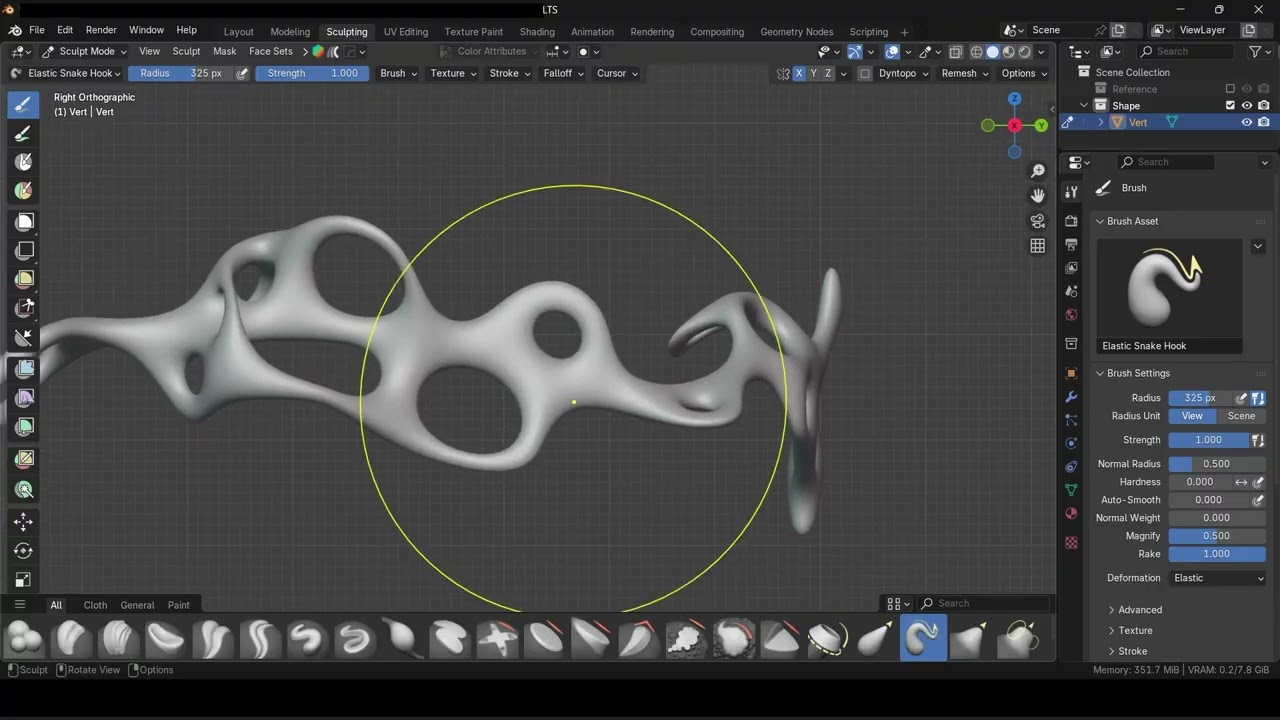This screenshot has height=720, width=1280.
Task: Open the Modifiers wrench properties tab
Action: coord(1071,396)
